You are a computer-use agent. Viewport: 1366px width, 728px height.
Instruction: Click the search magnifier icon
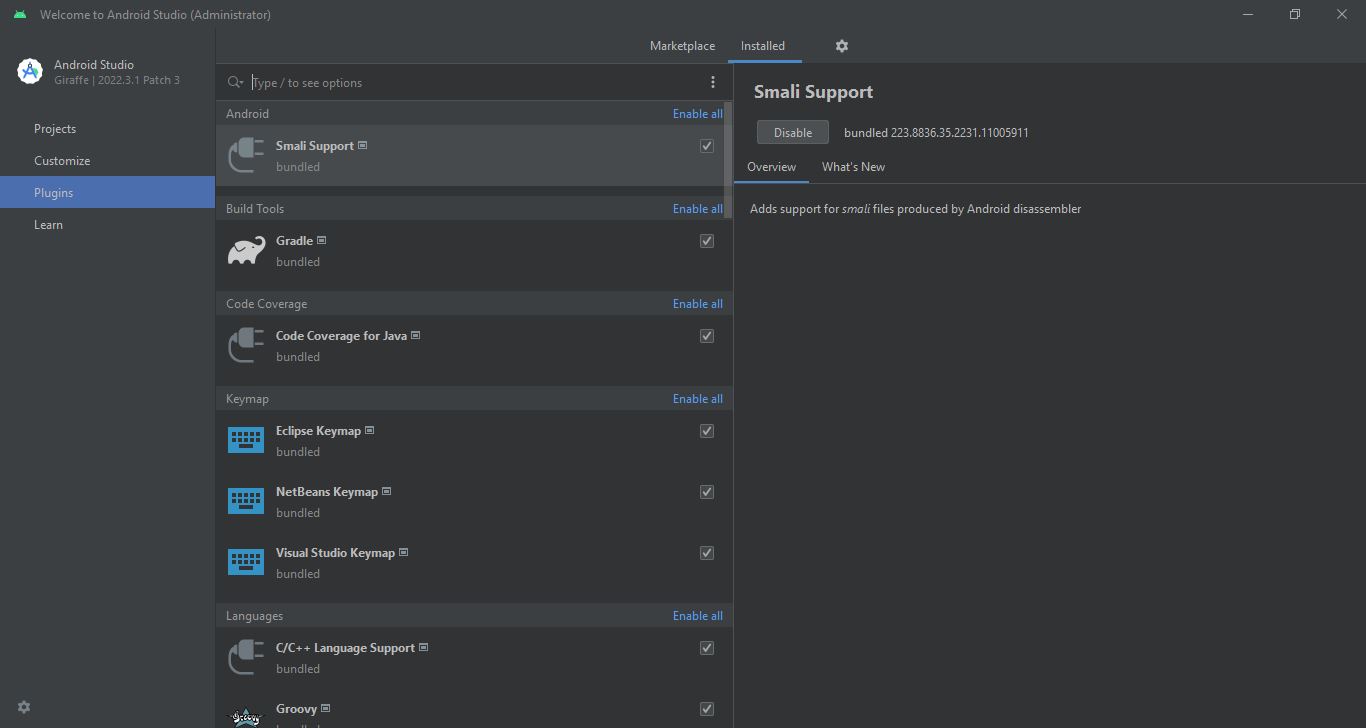coord(235,82)
